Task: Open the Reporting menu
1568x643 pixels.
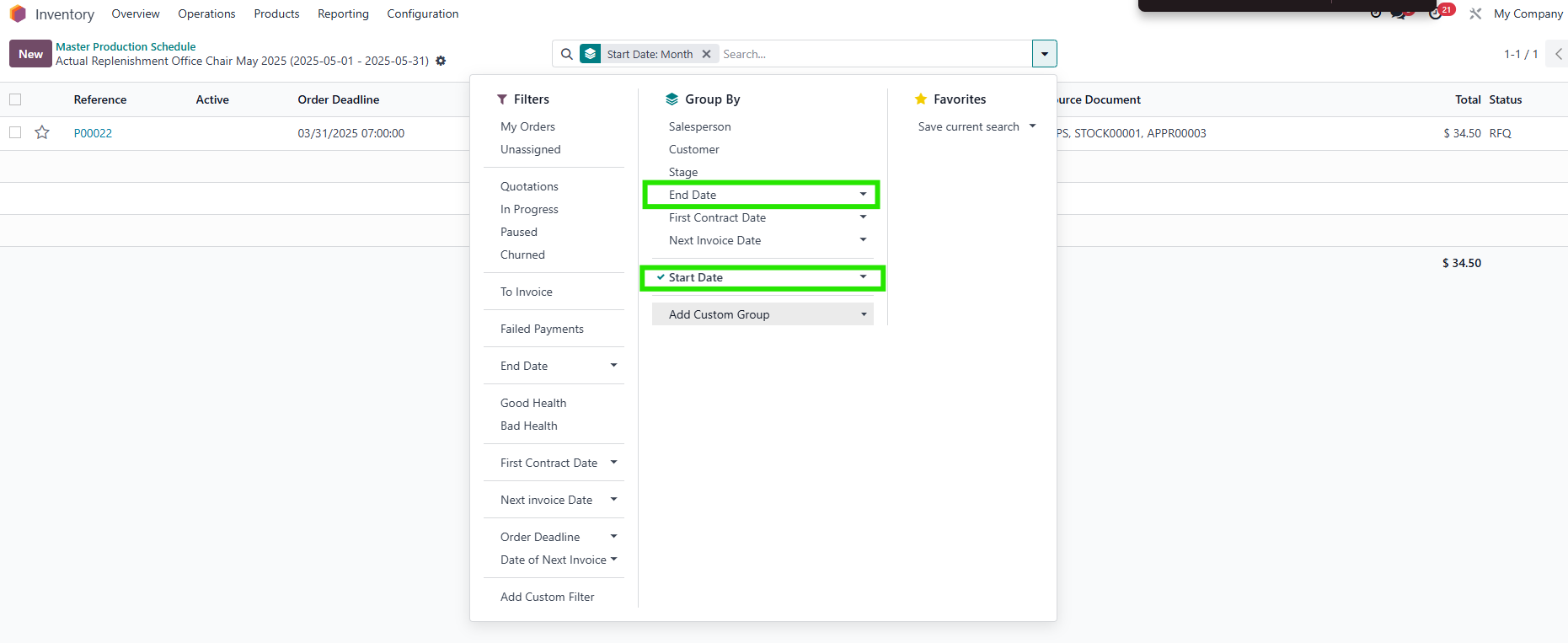Action: pos(343,14)
